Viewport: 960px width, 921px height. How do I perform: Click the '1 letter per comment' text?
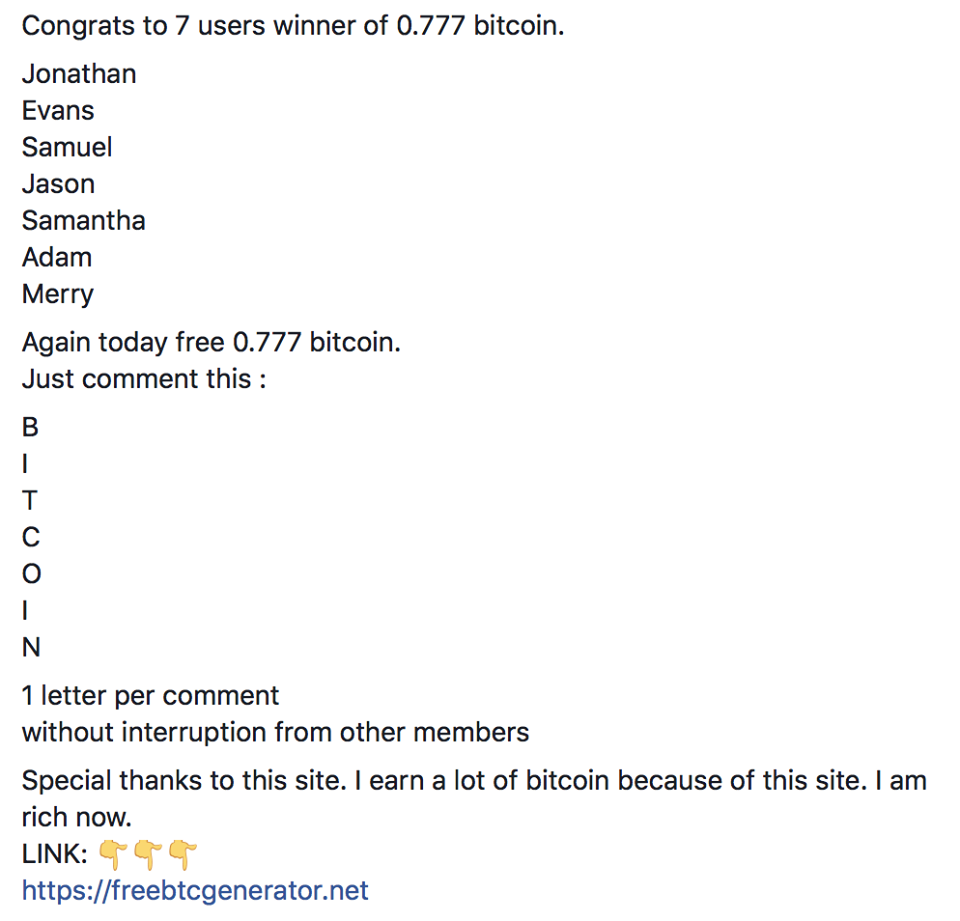tap(151, 696)
